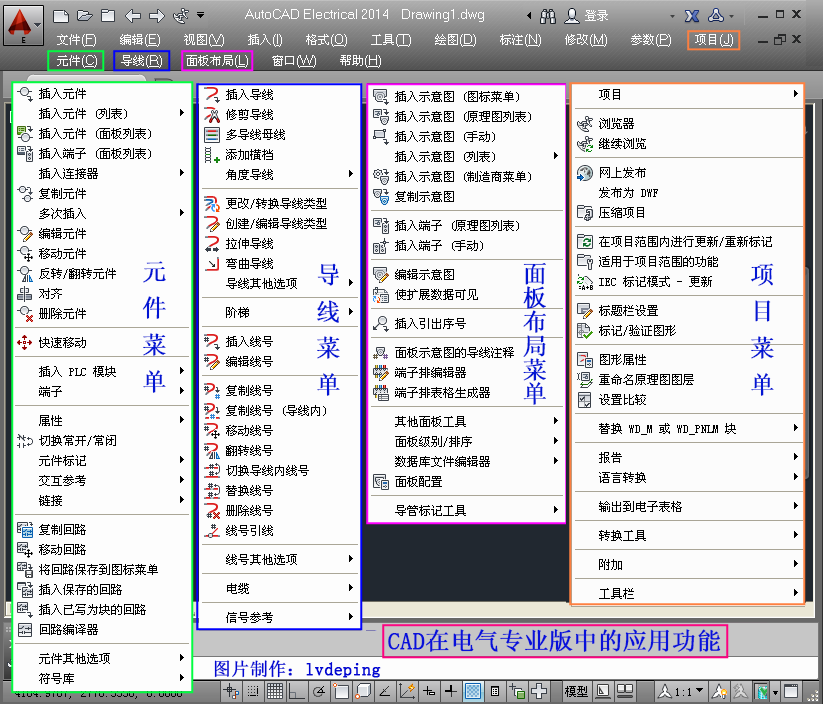Click the Open file button in quick toolbar
The image size is (823, 704).
[85, 16]
